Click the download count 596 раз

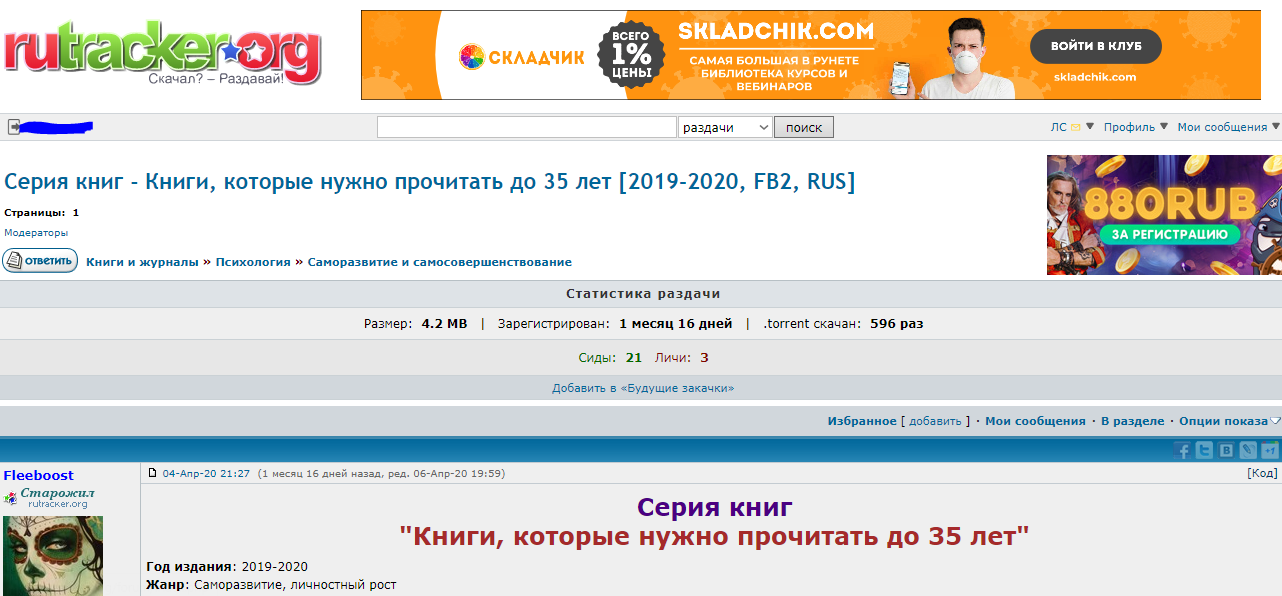(x=897, y=324)
